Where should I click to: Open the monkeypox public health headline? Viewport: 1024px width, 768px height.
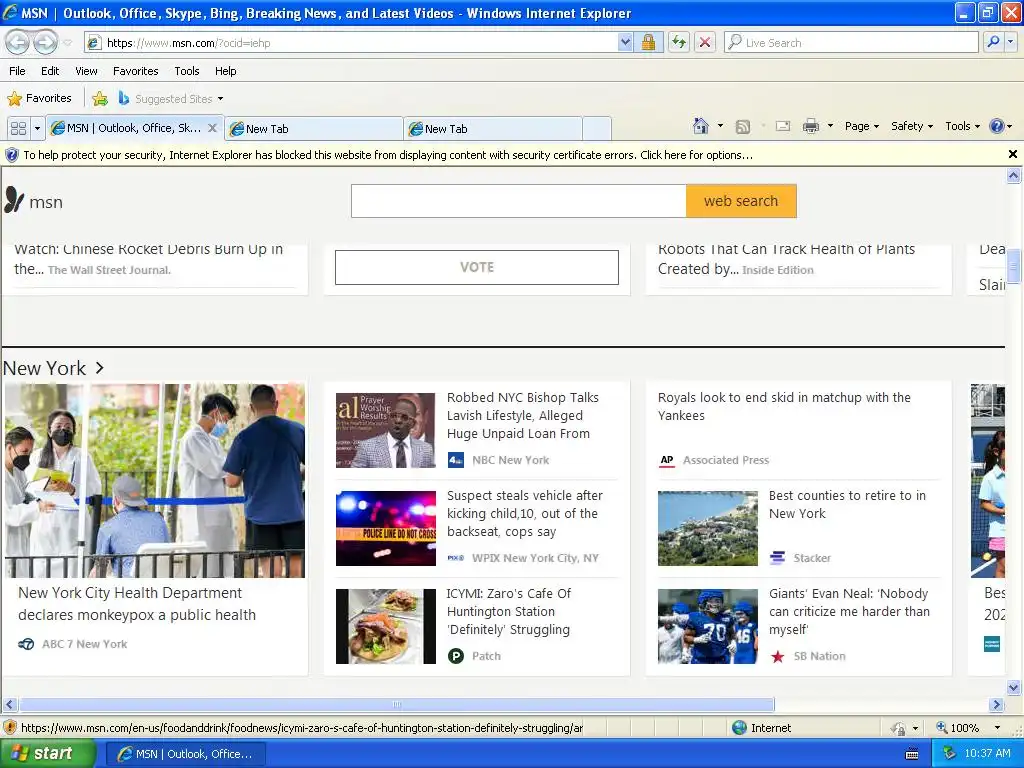click(x=136, y=603)
